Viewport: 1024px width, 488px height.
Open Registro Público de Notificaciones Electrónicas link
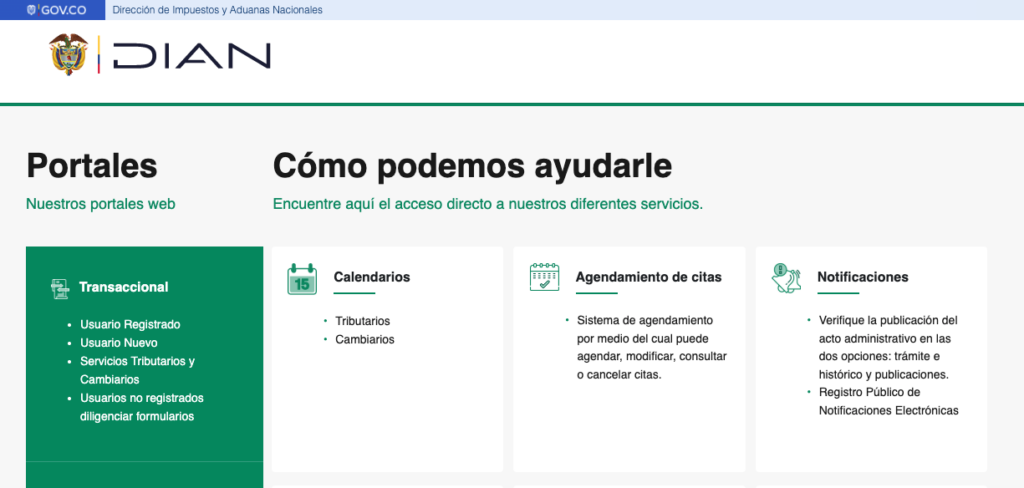[x=888, y=401]
